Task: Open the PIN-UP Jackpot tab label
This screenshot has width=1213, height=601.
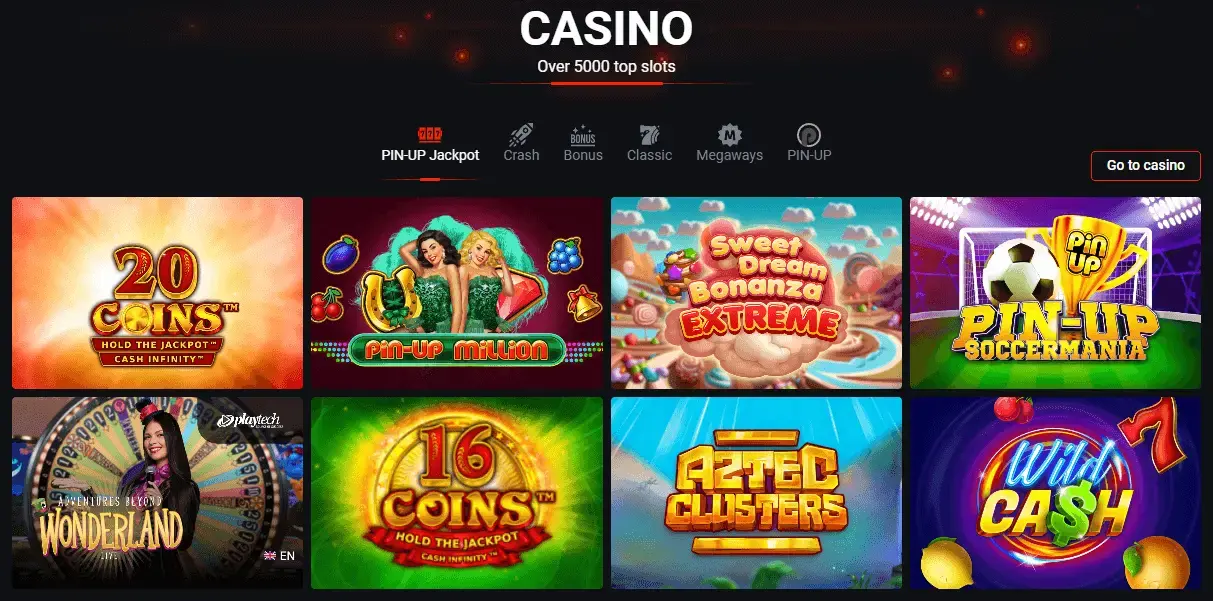Action: coord(430,155)
